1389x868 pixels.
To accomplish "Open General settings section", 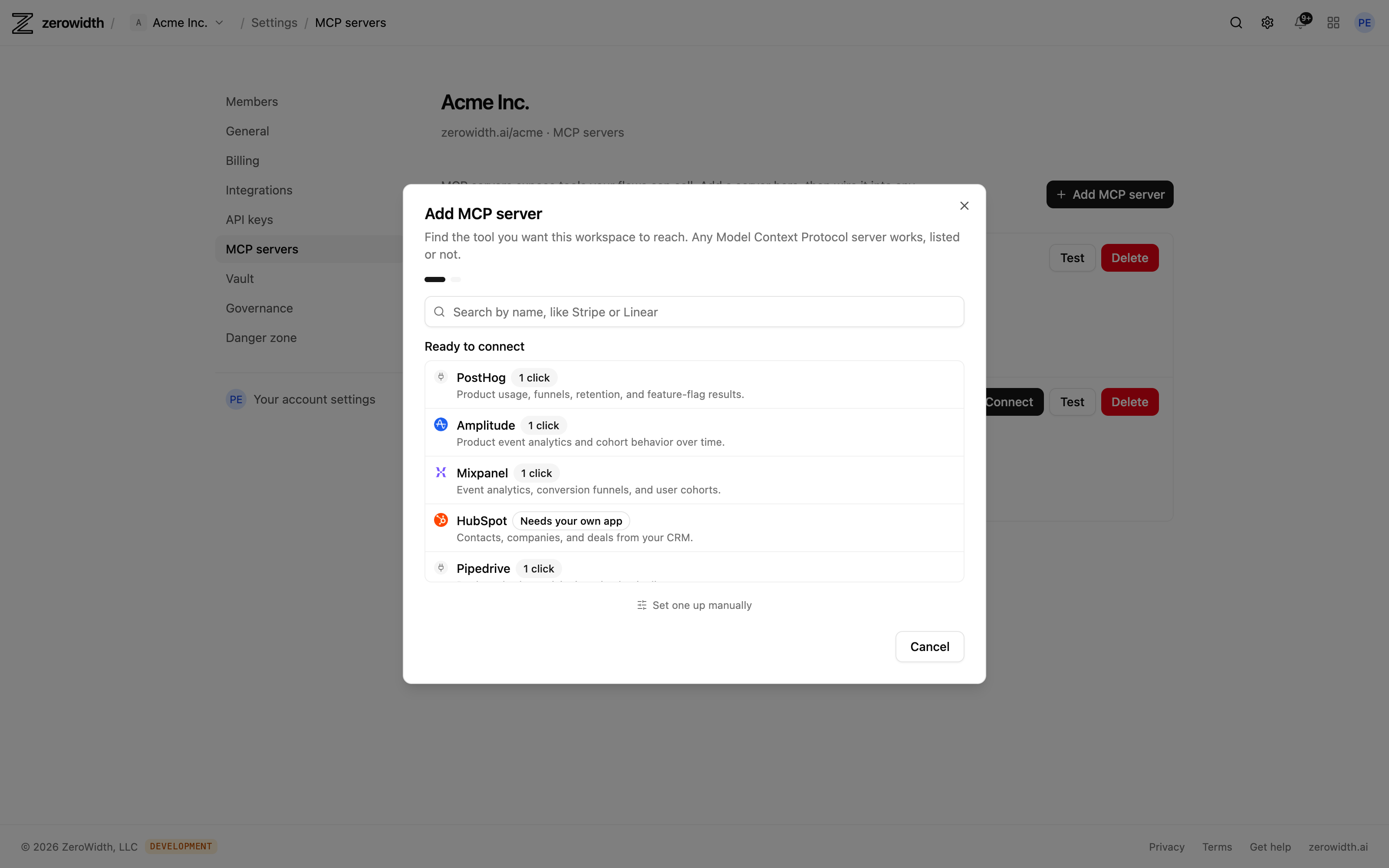I will point(247,131).
